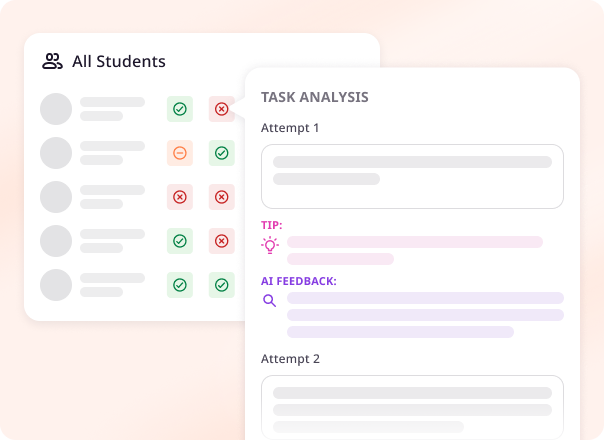Screen dimensions: 604x440
Task: Click the Attempt 1 answer box
Action: (412, 176)
